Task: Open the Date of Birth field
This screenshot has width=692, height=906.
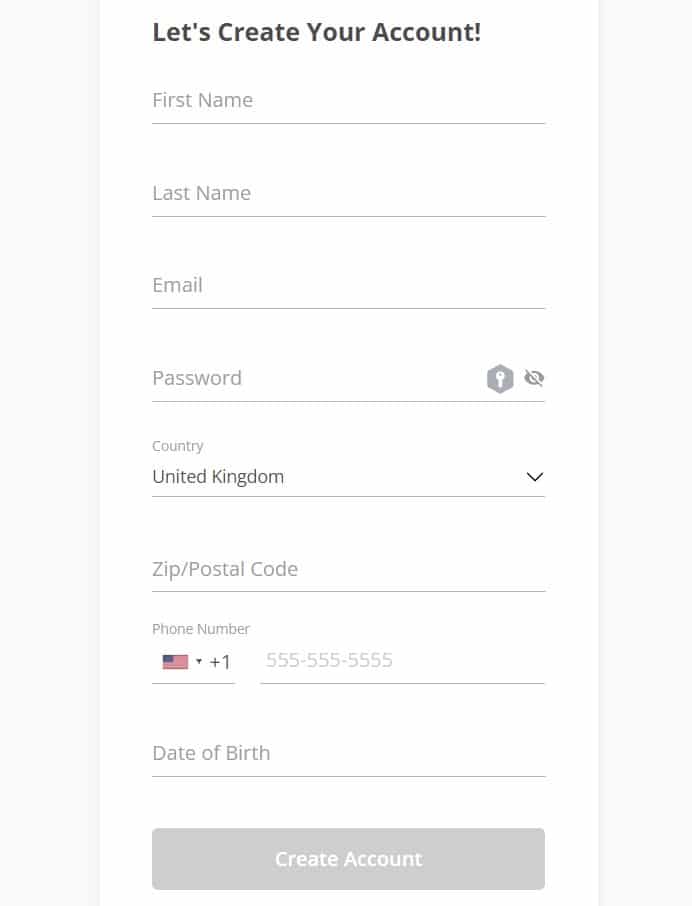Action: point(348,753)
